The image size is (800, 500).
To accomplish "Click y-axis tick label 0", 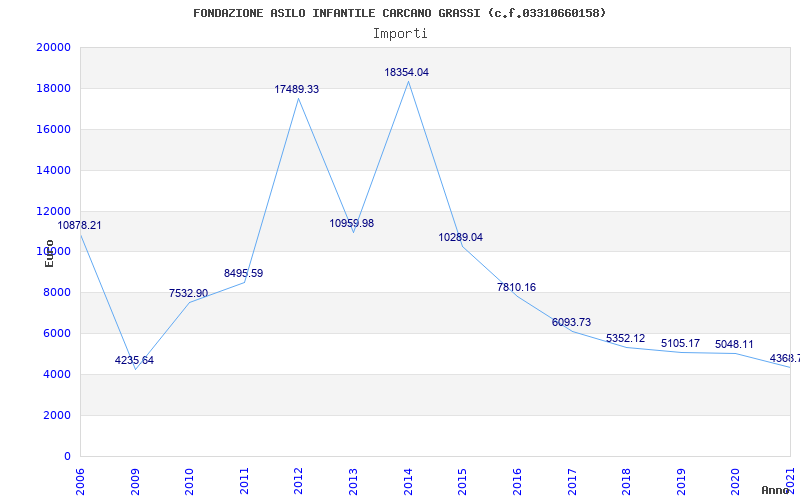I will (x=67, y=456).
